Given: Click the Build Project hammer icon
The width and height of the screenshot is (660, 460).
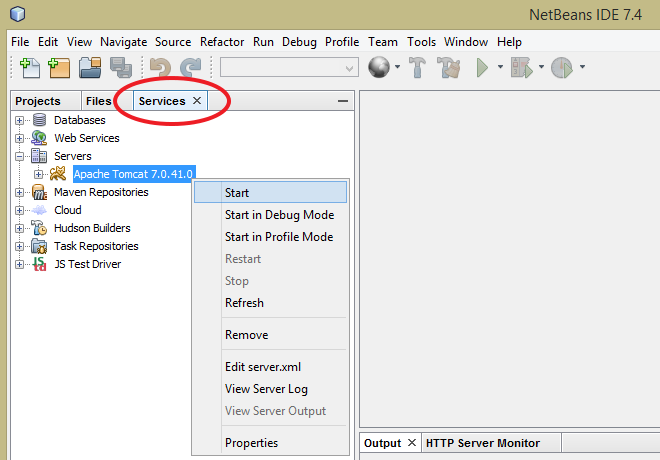Looking at the screenshot, I should tap(418, 68).
